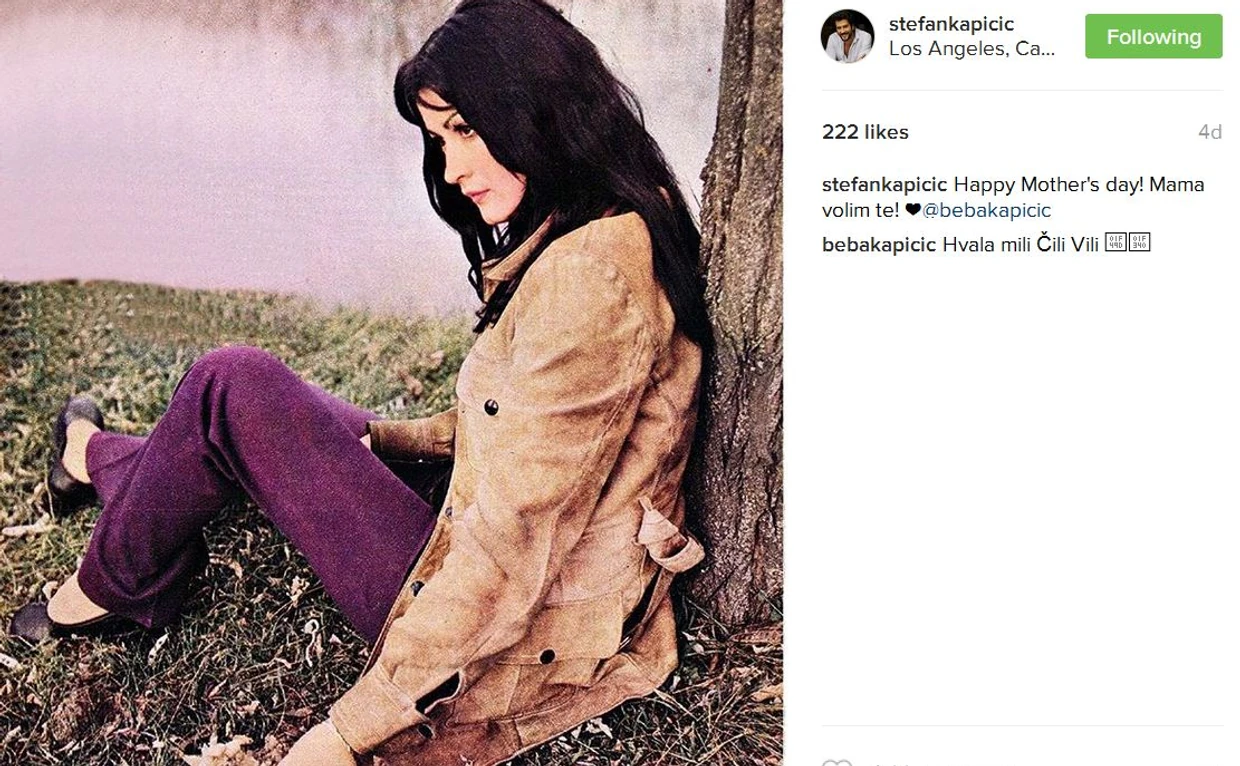Click the black heart emoji in caption
The width and height of the screenshot is (1240, 766).
coord(912,210)
